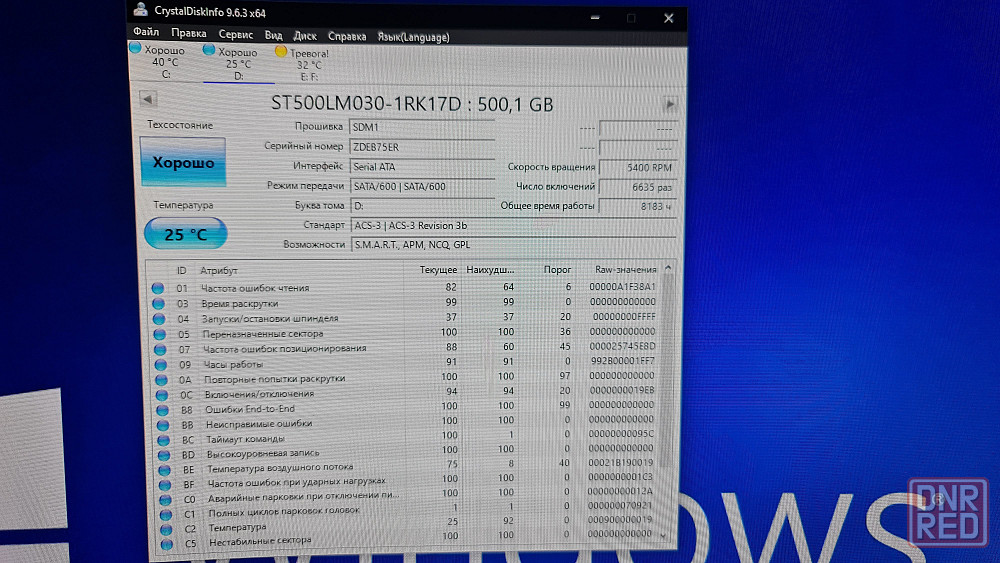Select row Запуски/остановки шпинделя

404,318
